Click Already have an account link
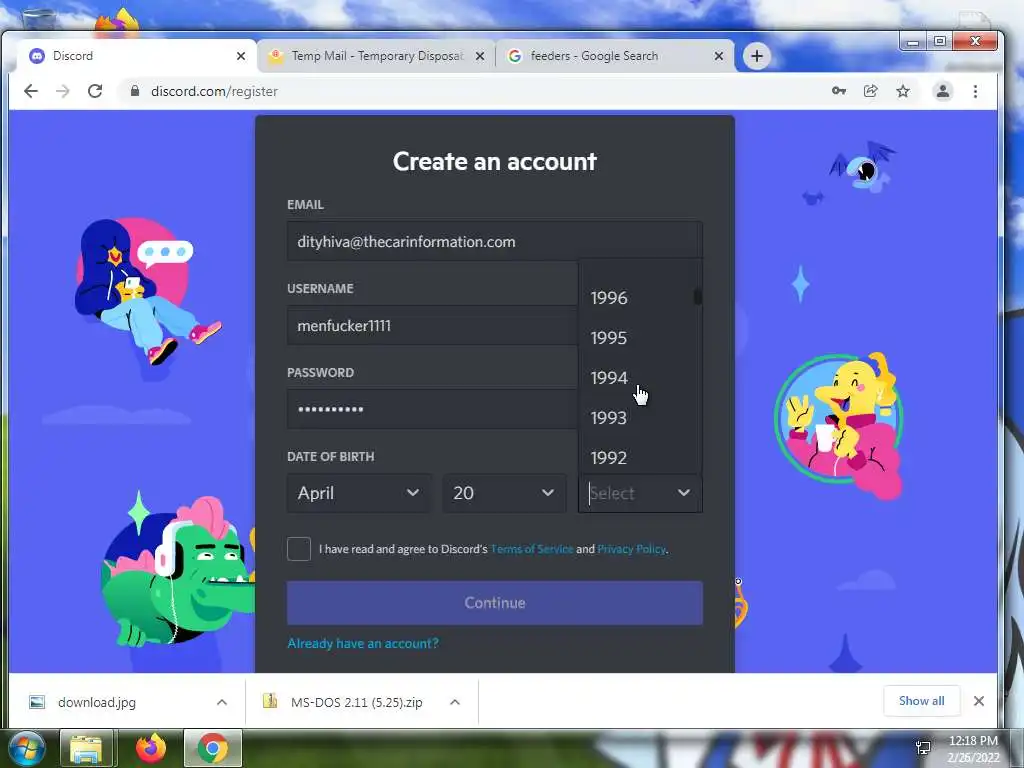Screen dimensions: 1024x768 pos(363,643)
